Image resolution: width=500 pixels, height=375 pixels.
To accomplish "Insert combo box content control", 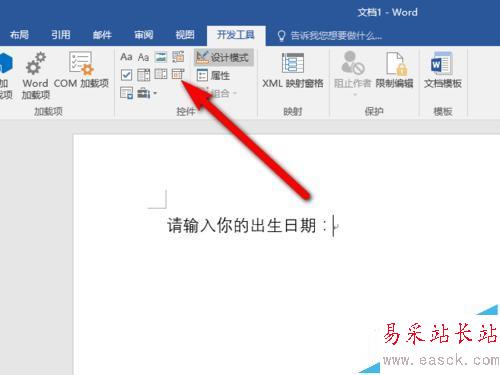I will point(143,75).
